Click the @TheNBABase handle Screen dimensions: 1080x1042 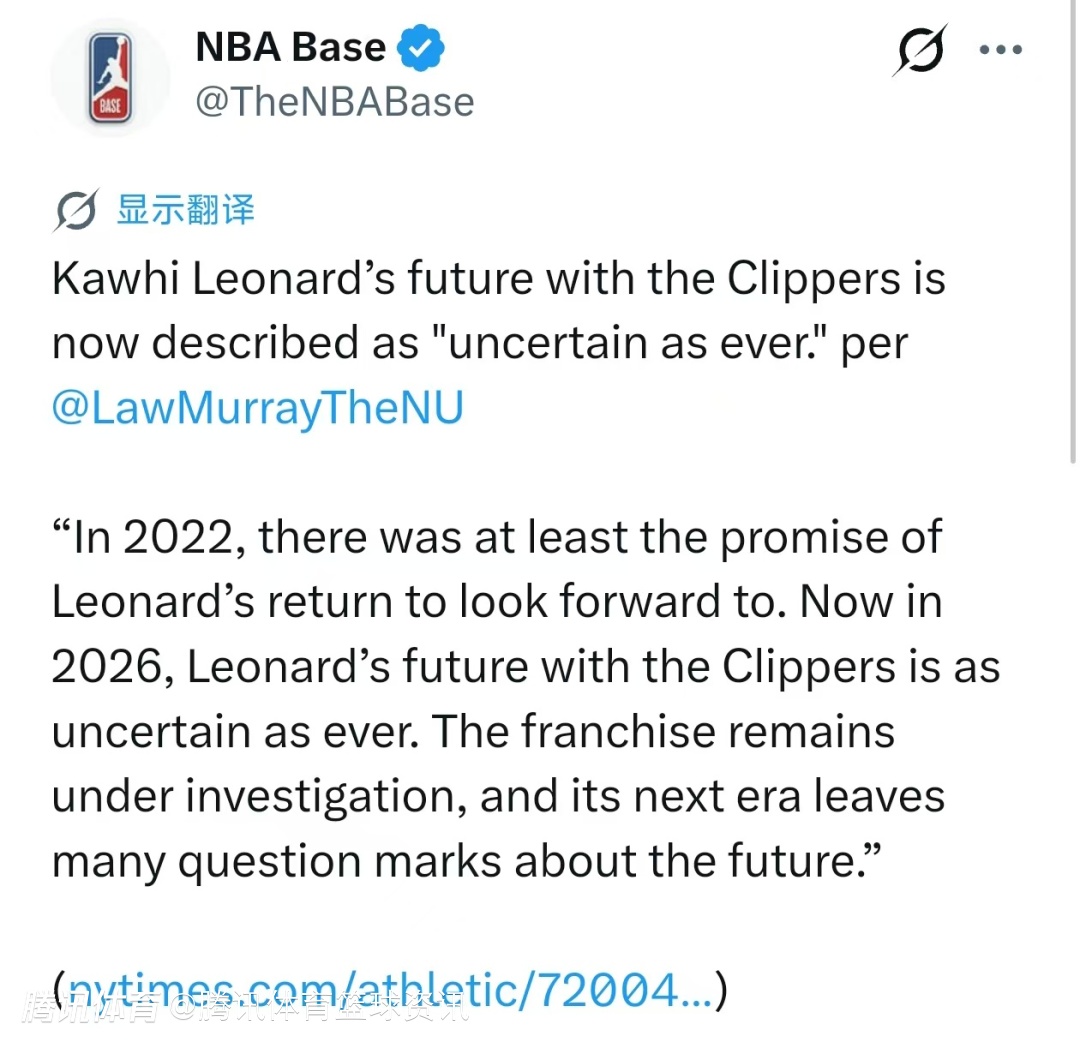coord(334,102)
